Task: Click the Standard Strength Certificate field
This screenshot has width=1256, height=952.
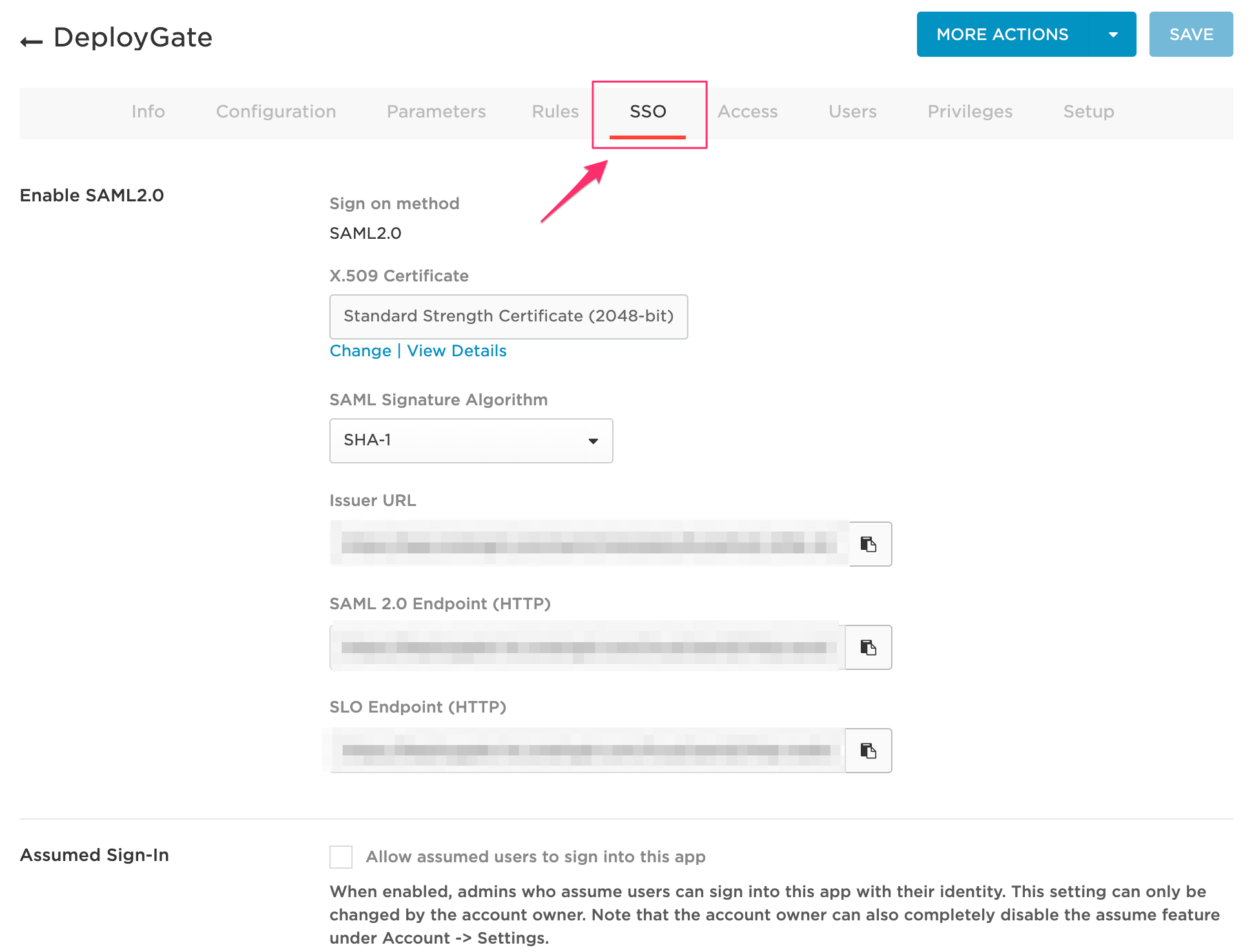Action: coord(508,316)
